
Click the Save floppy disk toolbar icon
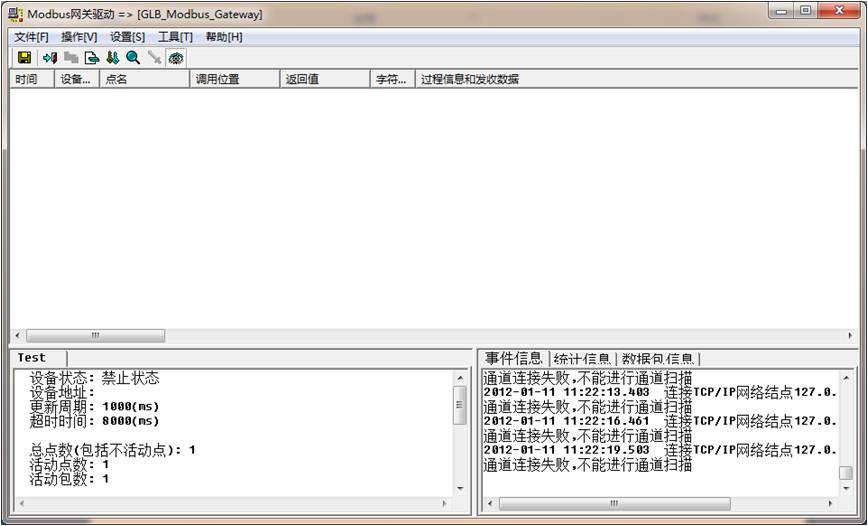click(x=25, y=58)
